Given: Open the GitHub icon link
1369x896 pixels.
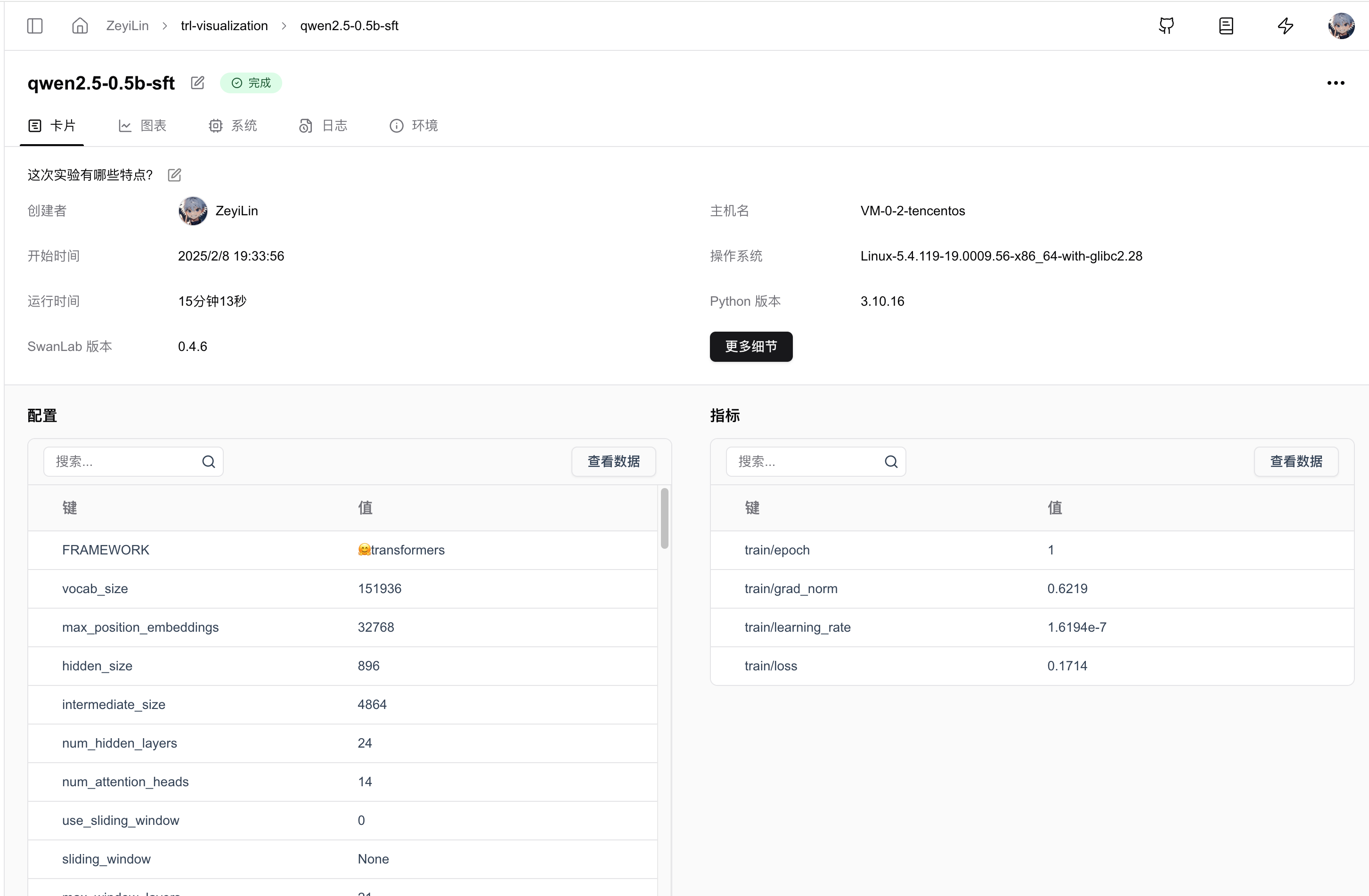Looking at the screenshot, I should [1166, 26].
